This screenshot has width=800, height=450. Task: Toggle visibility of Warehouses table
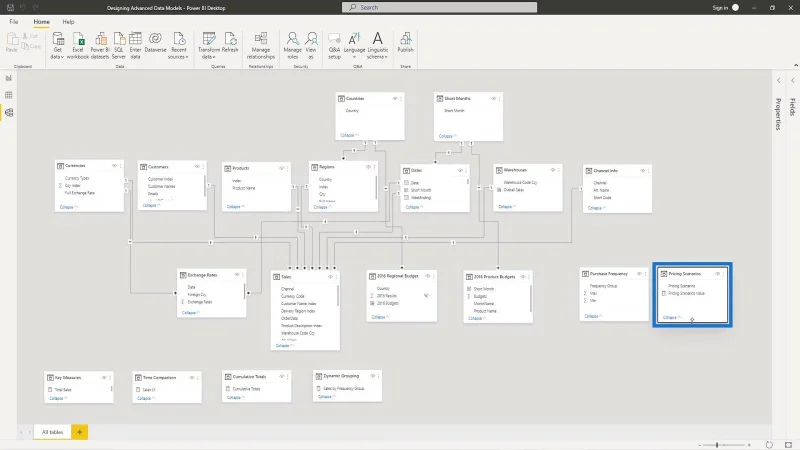coord(553,170)
